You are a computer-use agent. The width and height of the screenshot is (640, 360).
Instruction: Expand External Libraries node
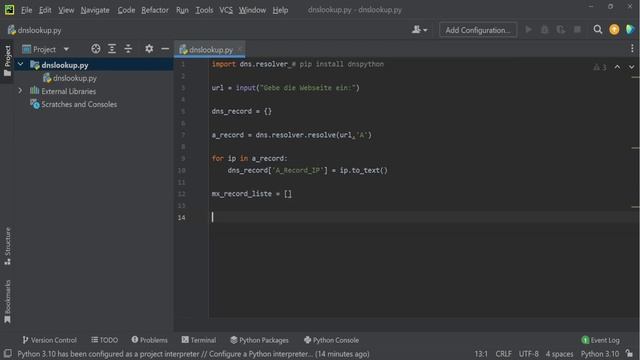[x=20, y=91]
